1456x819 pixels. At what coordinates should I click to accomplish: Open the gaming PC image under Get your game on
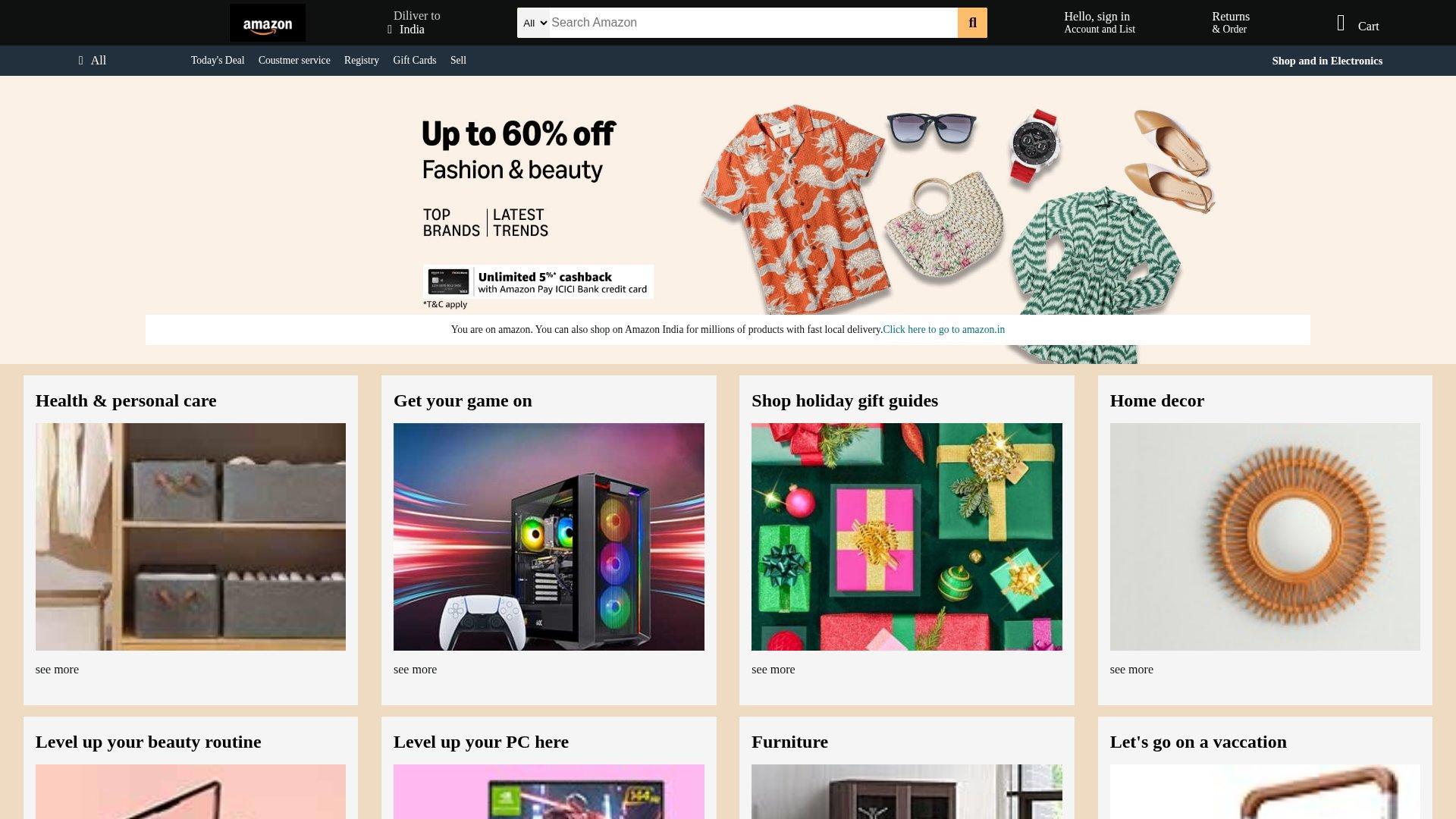tap(549, 537)
